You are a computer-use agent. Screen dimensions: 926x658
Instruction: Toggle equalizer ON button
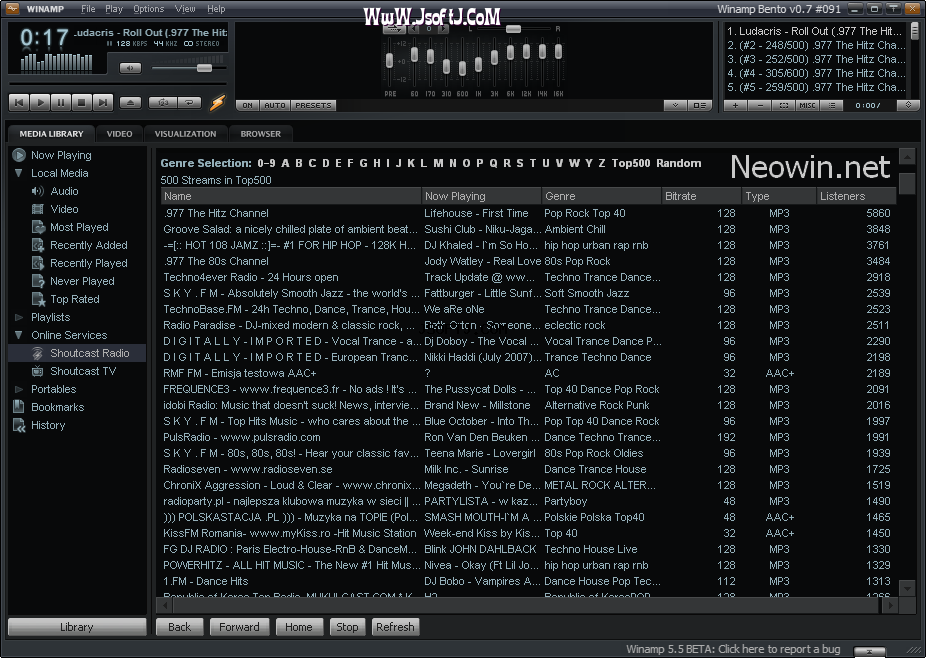(x=247, y=105)
